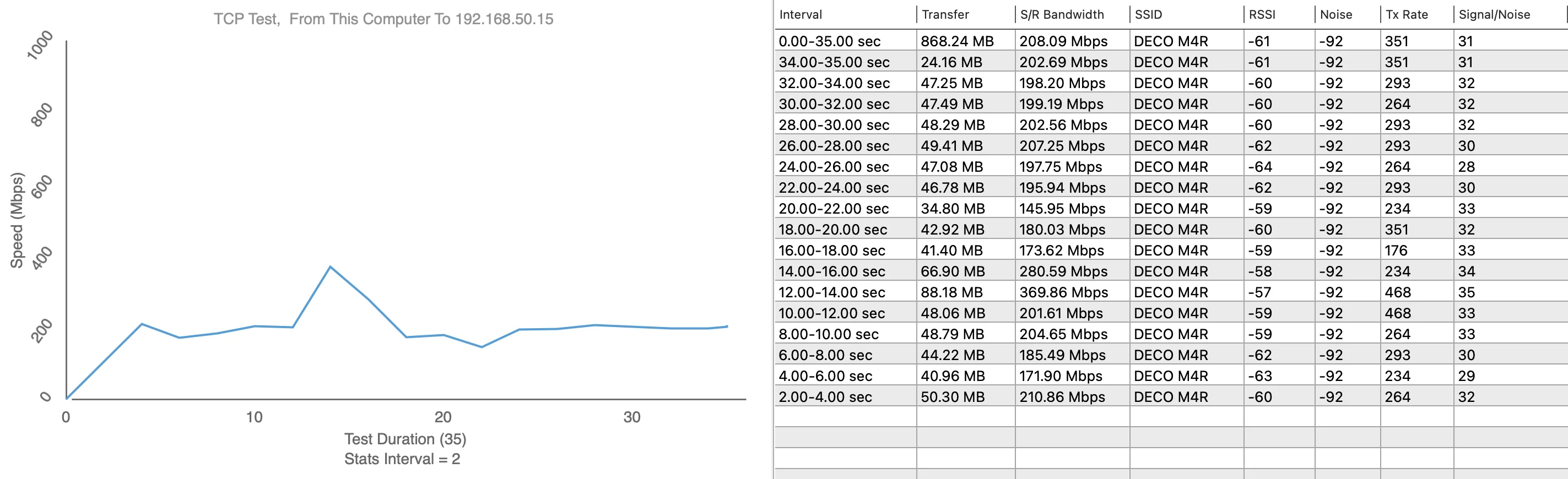
Task: Select the 0.00-35.00 sec summary row
Action: point(829,41)
